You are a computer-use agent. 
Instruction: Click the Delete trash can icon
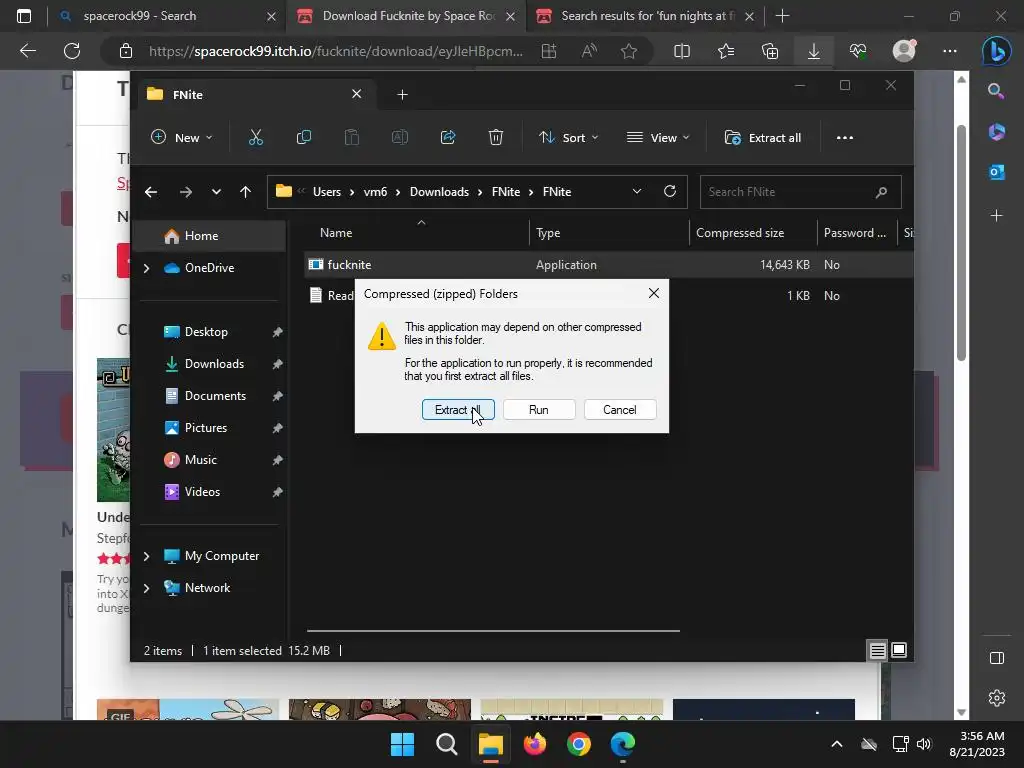pyautogui.click(x=496, y=138)
